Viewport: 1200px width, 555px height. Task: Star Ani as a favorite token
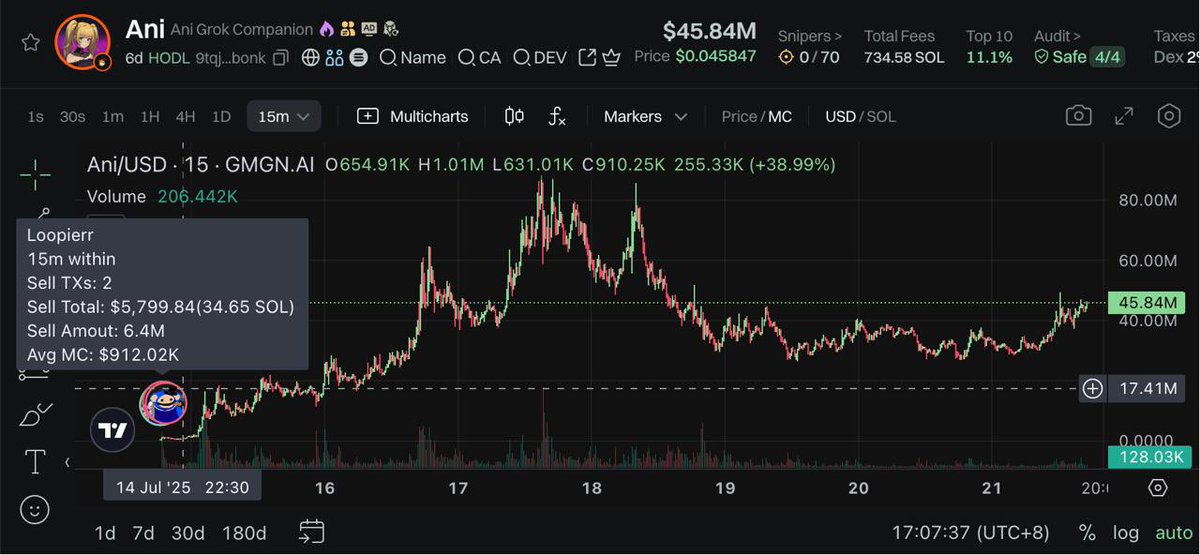[32, 42]
